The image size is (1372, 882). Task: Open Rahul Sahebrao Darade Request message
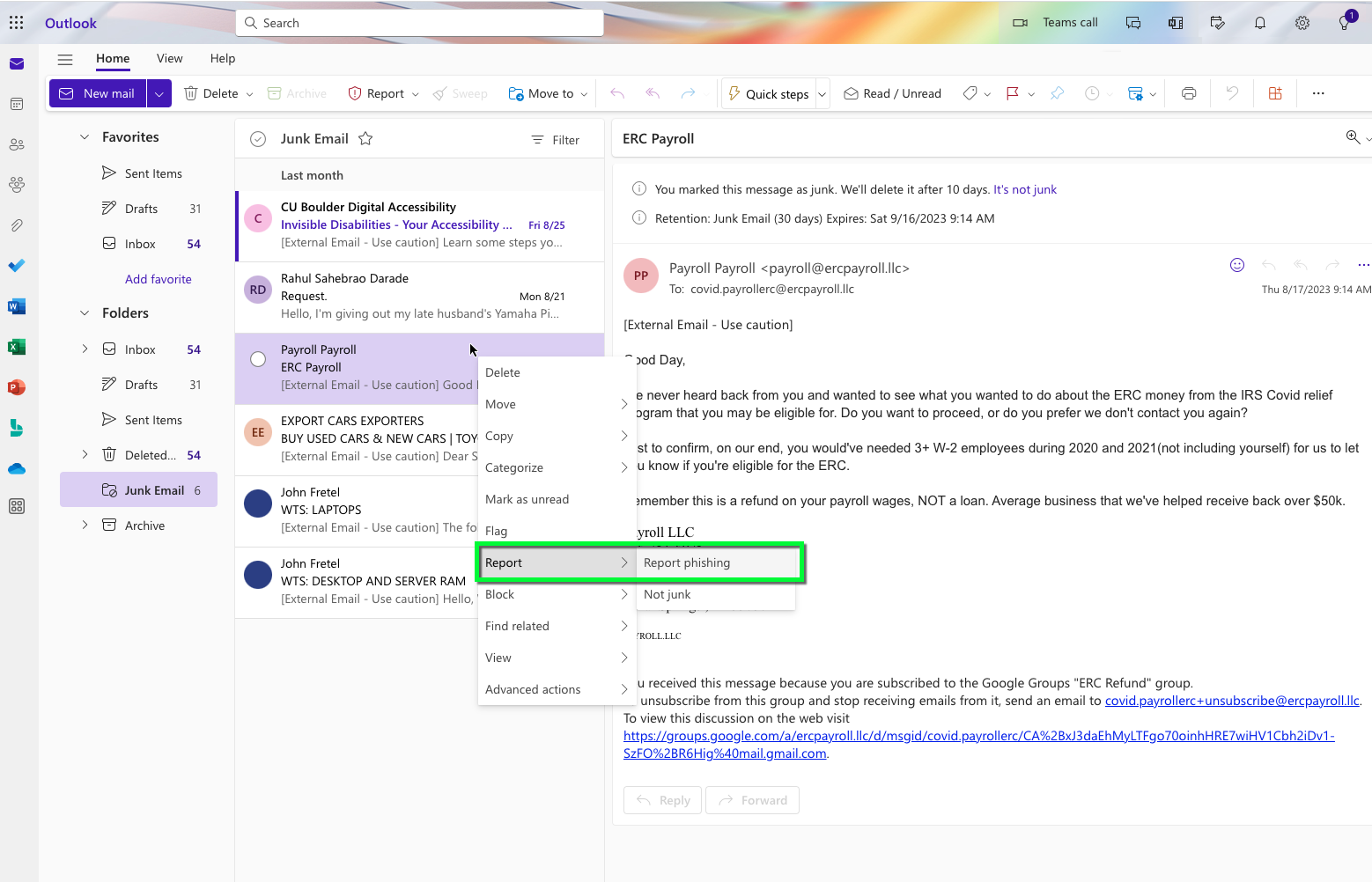click(x=420, y=297)
